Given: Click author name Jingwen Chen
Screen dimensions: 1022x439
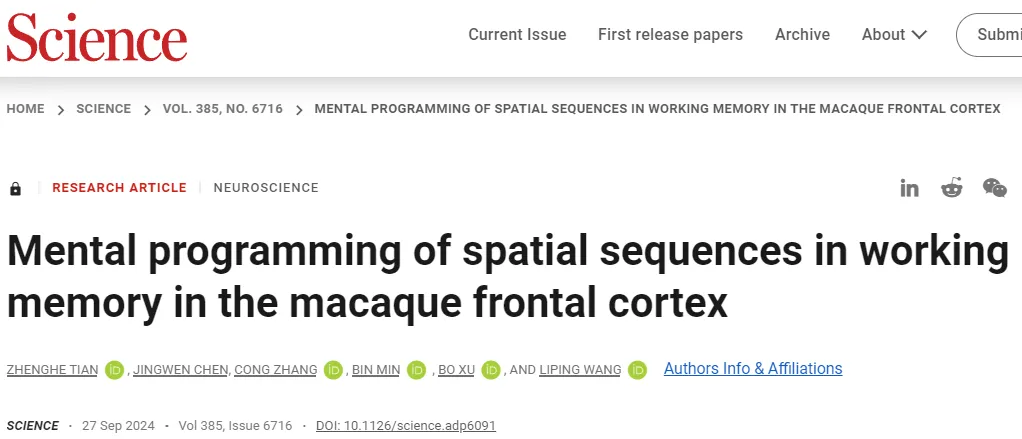Looking at the screenshot, I should point(181,370).
